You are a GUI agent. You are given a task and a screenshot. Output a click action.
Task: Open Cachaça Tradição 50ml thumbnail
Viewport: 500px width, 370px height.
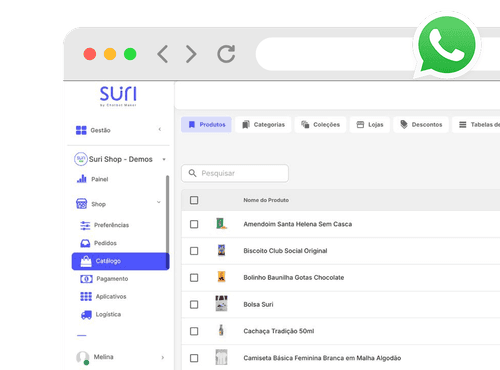221,330
